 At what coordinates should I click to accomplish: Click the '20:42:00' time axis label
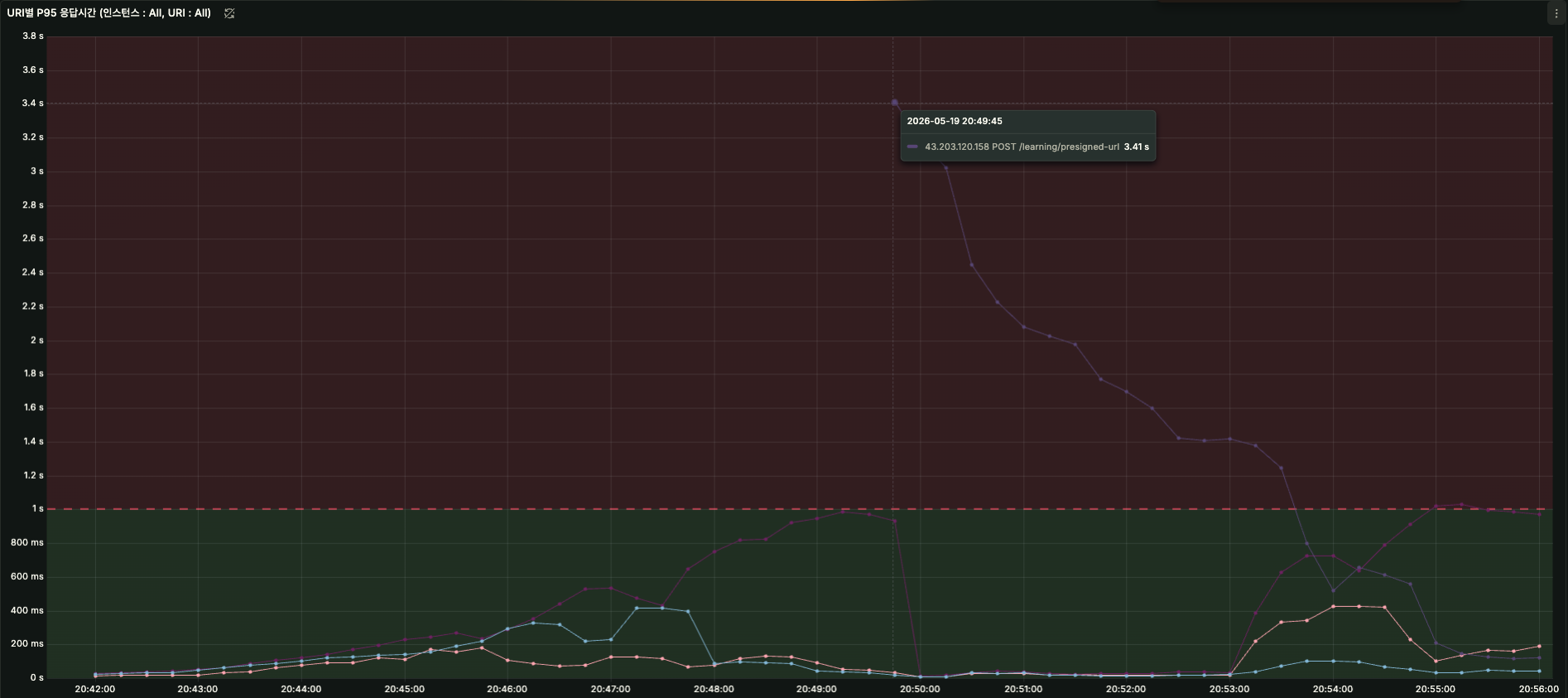95,689
